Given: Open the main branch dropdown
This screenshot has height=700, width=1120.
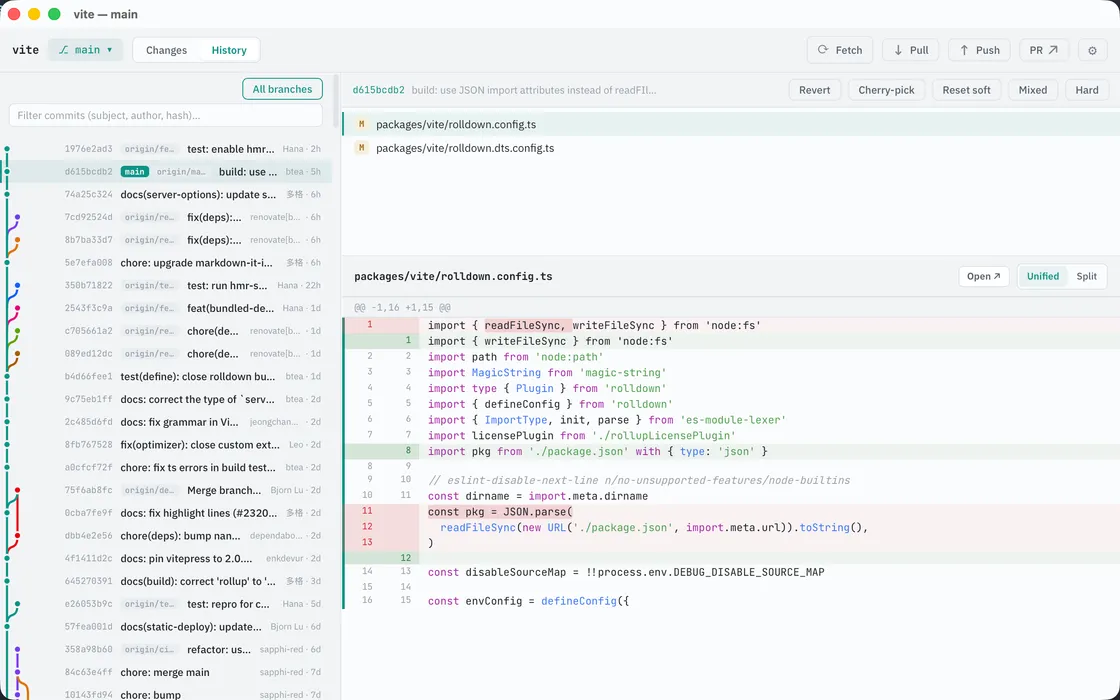Looking at the screenshot, I should (86, 50).
